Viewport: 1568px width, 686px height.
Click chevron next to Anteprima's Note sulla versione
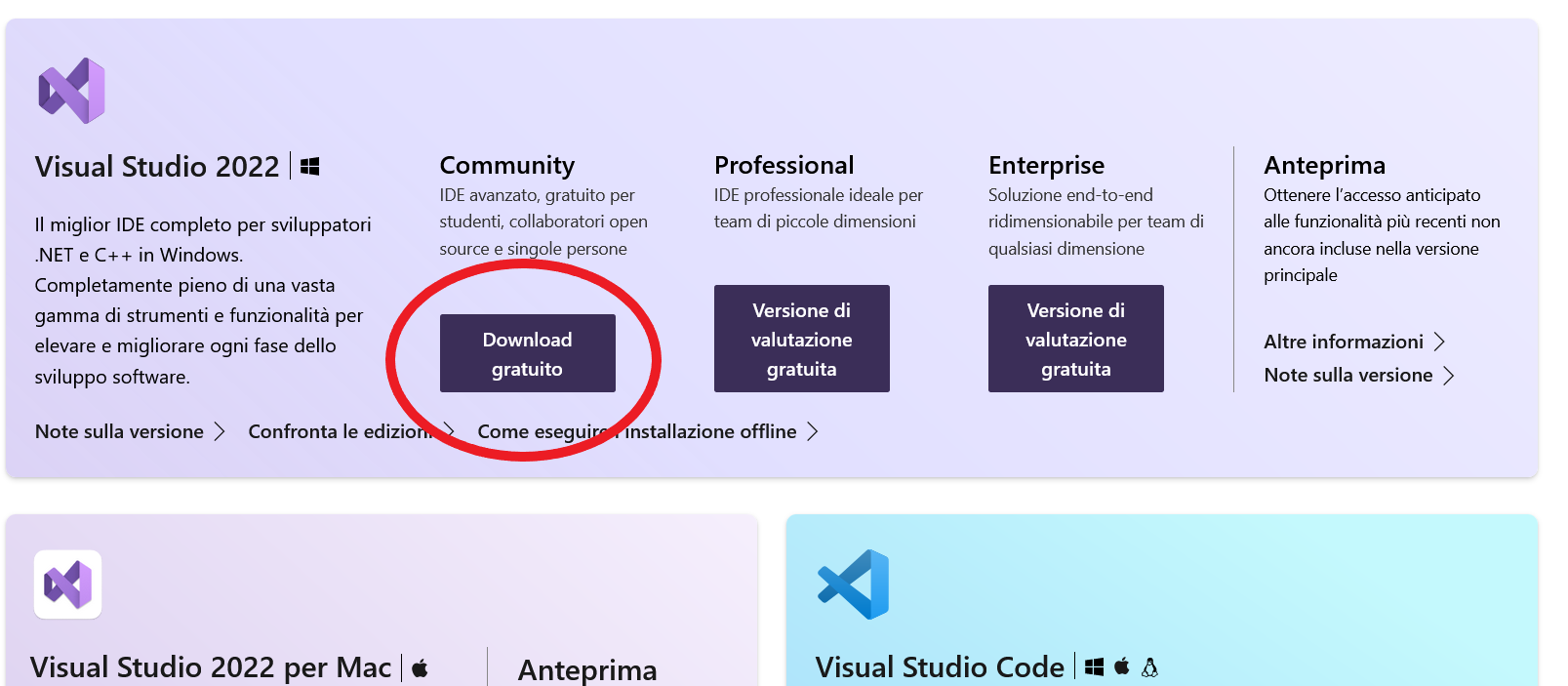[x=1449, y=376]
